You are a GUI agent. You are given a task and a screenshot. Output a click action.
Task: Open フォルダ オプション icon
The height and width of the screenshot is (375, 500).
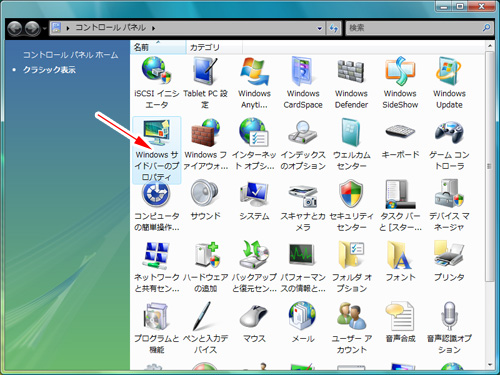pyautogui.click(x=351, y=255)
